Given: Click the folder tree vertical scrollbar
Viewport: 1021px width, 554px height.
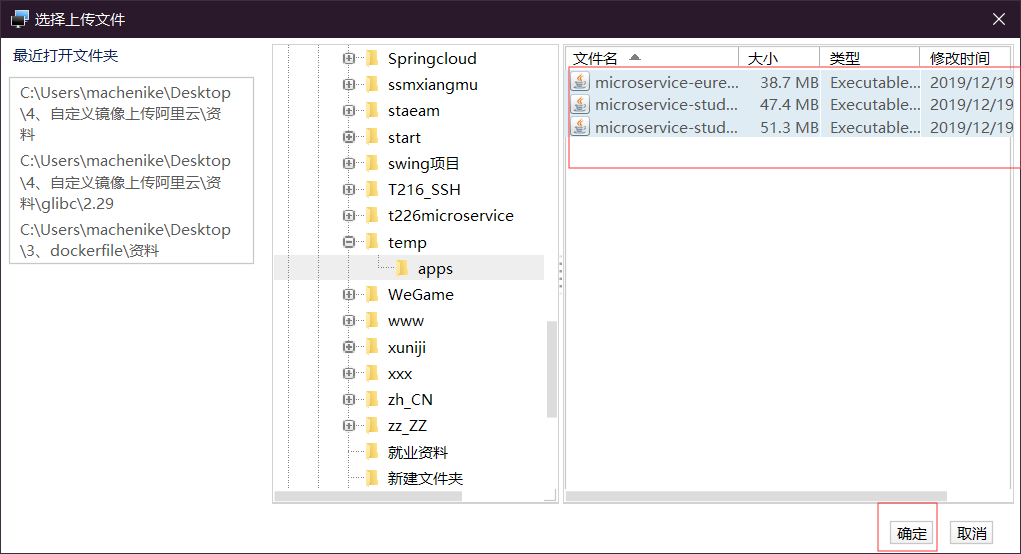Looking at the screenshot, I should point(552,368).
